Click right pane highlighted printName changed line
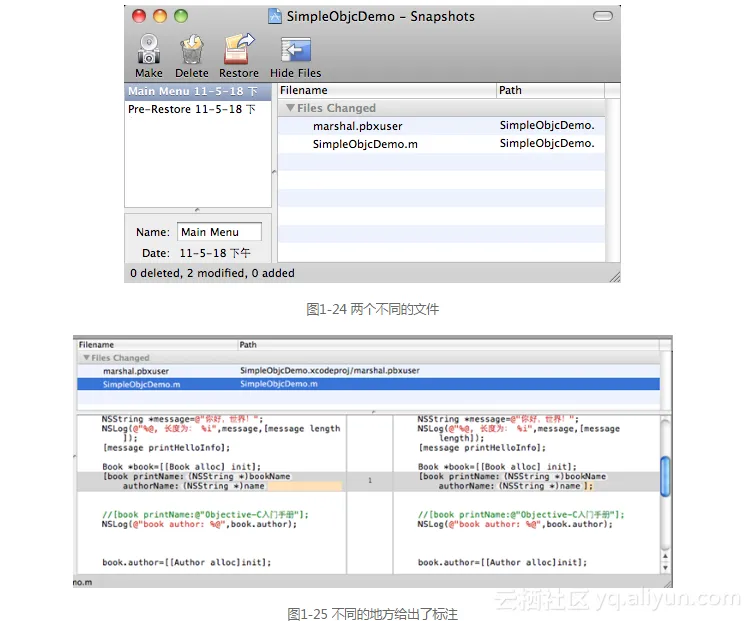The image size is (752, 621). tap(526, 481)
